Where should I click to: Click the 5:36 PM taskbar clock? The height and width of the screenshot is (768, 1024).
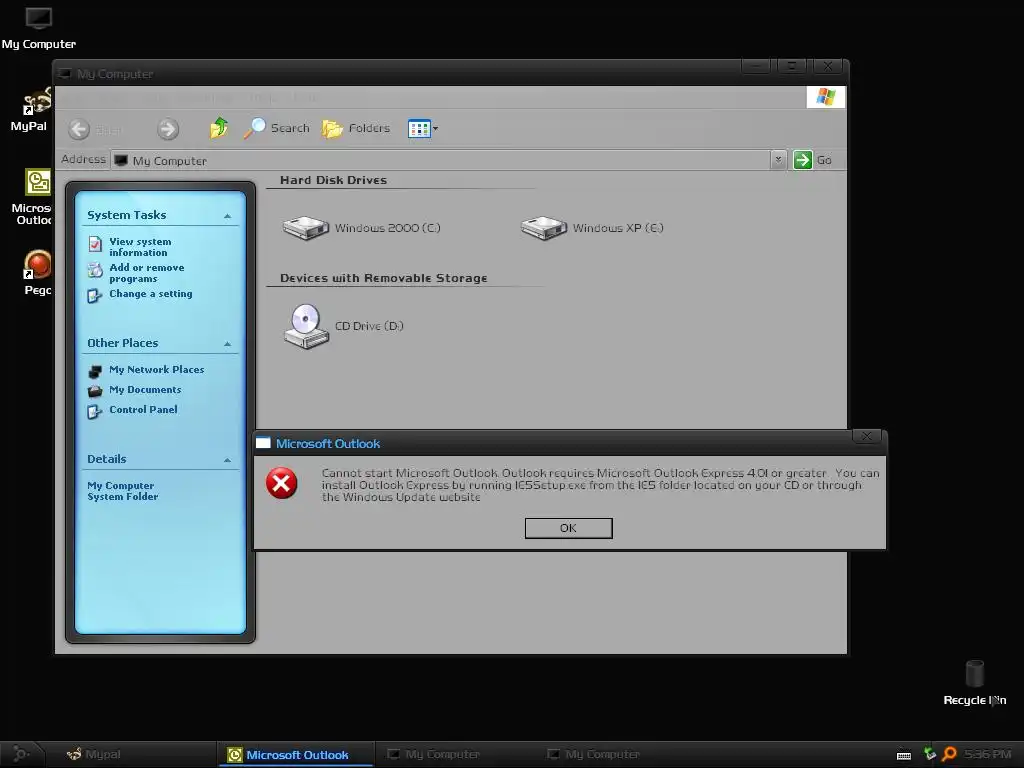[x=987, y=754]
